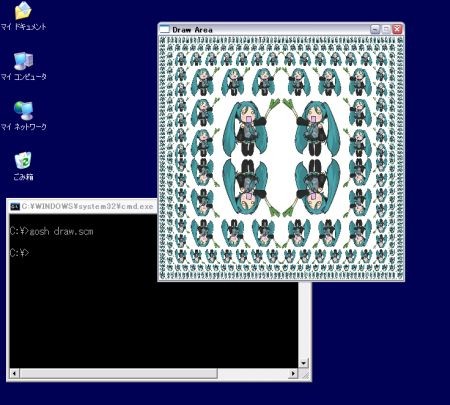Click the ごみ箱 label text
This screenshot has width=450, height=405.
coord(23,177)
